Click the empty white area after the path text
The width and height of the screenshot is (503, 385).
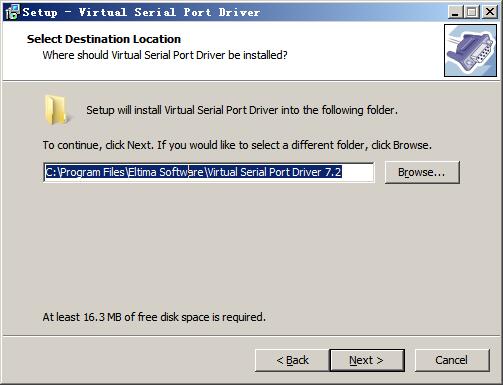point(357,172)
